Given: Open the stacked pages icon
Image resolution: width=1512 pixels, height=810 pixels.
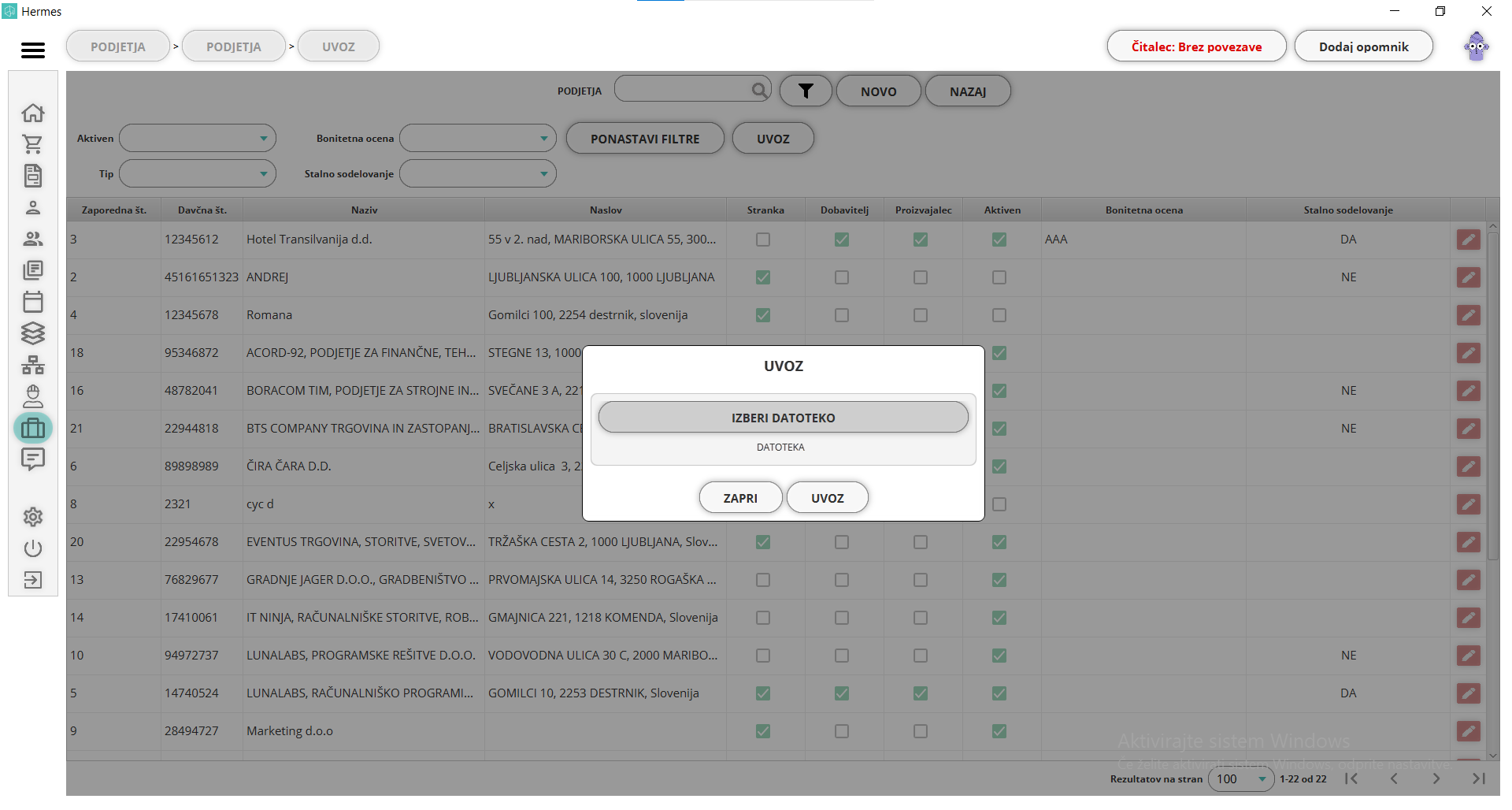Looking at the screenshot, I should click(32, 270).
